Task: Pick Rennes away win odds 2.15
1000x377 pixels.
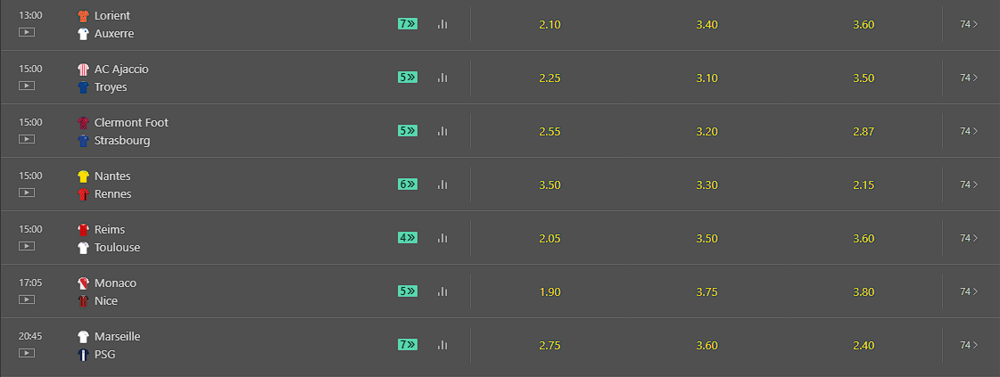Action: [864, 185]
